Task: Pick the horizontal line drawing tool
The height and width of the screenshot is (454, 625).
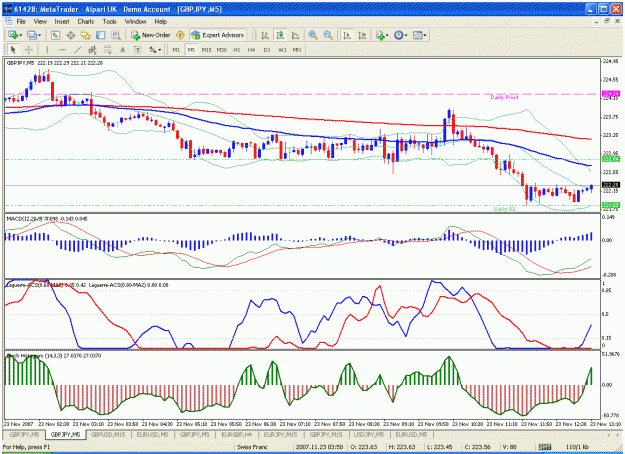Action: tap(62, 50)
